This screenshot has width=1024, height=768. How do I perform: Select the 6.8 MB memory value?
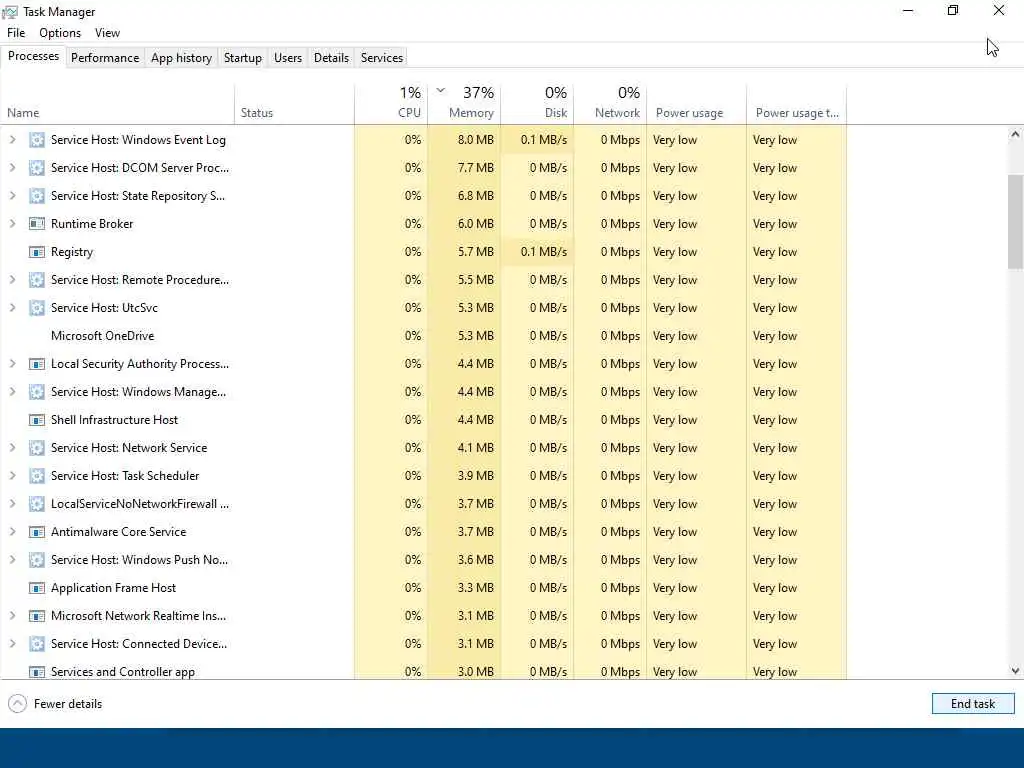pos(475,196)
